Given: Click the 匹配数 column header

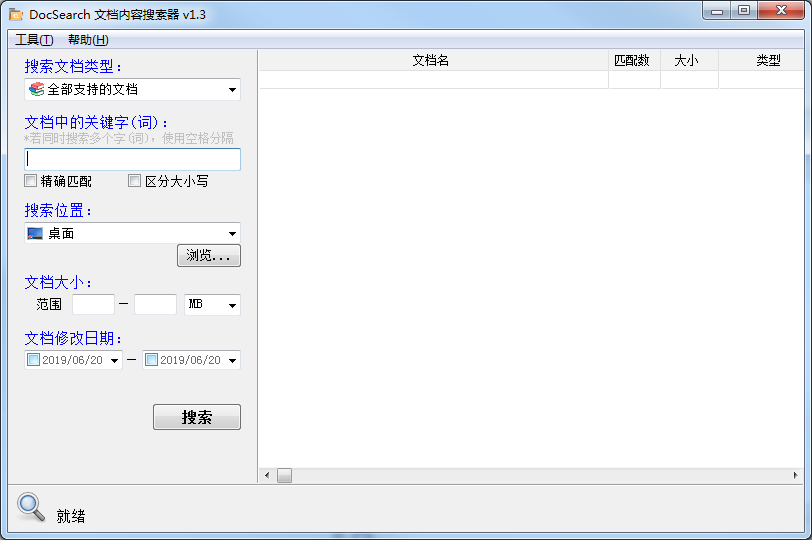Looking at the screenshot, I should [634, 61].
